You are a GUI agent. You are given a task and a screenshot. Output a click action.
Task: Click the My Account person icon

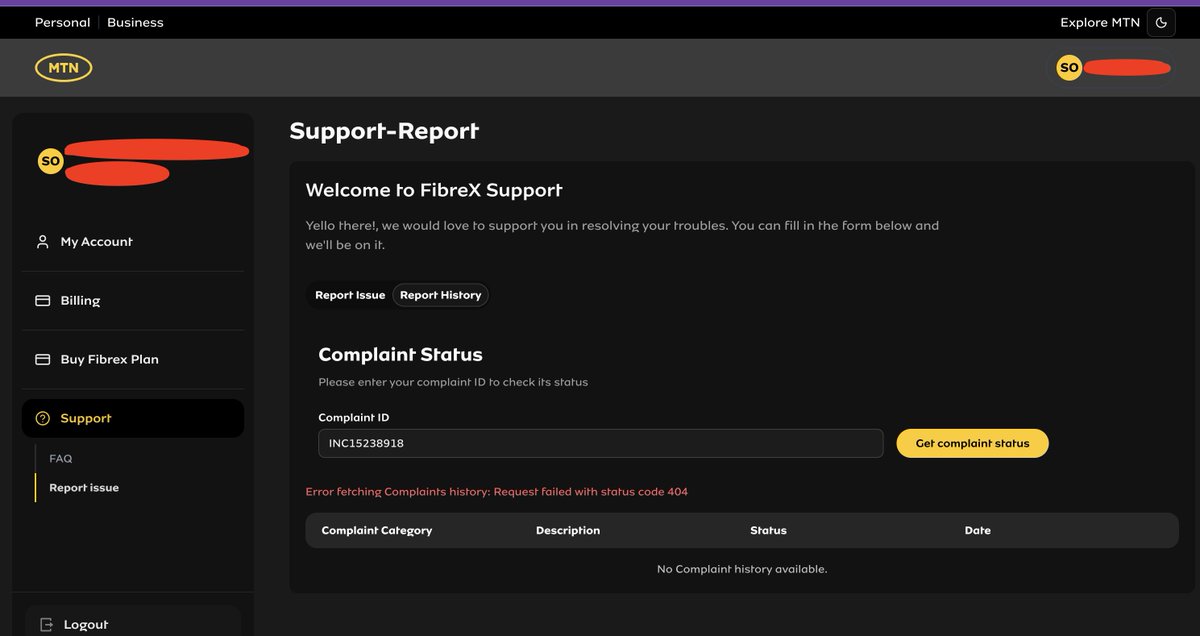pos(42,242)
